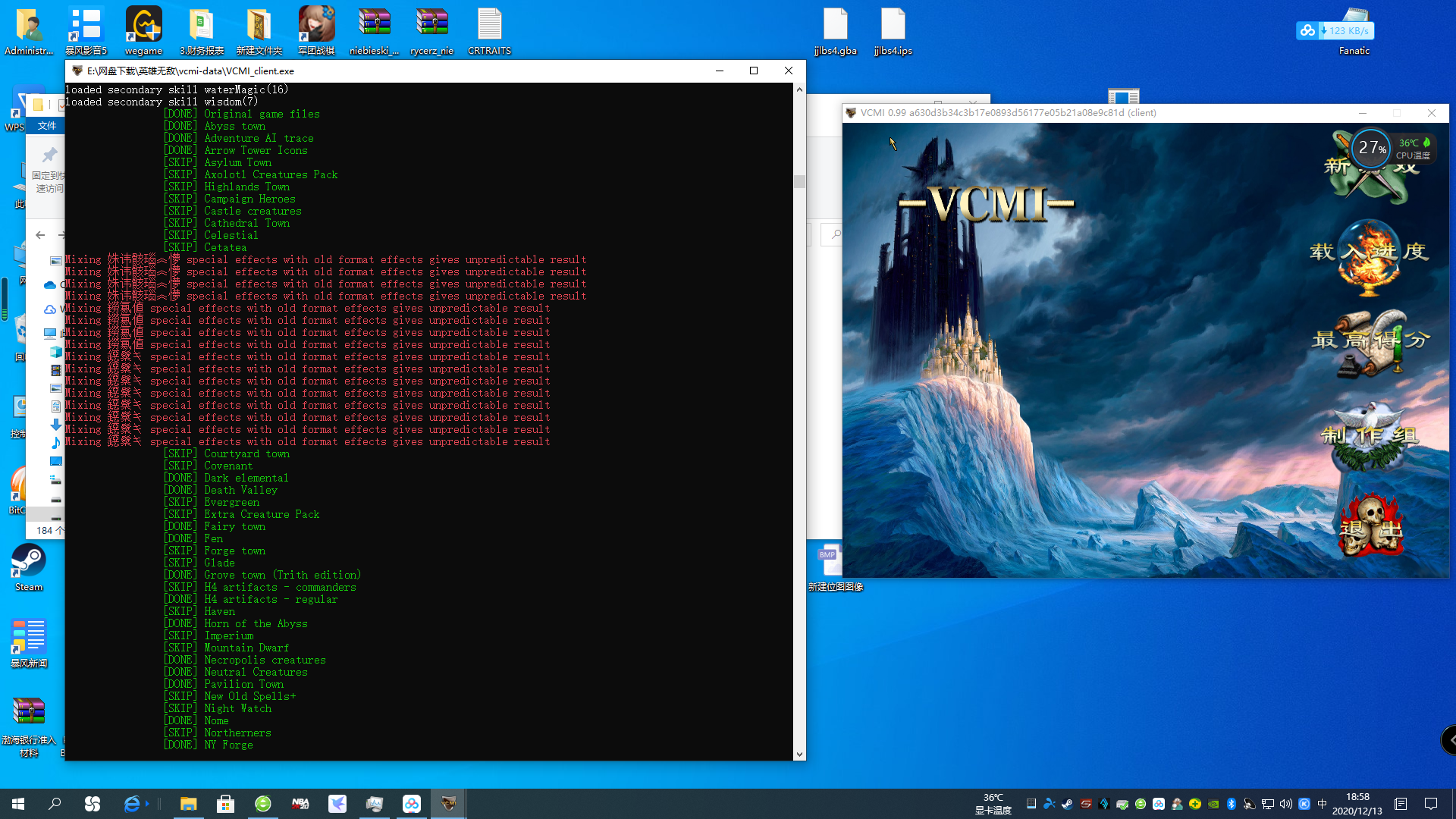
Task: Open the High Scores scroll button
Action: [1370, 343]
